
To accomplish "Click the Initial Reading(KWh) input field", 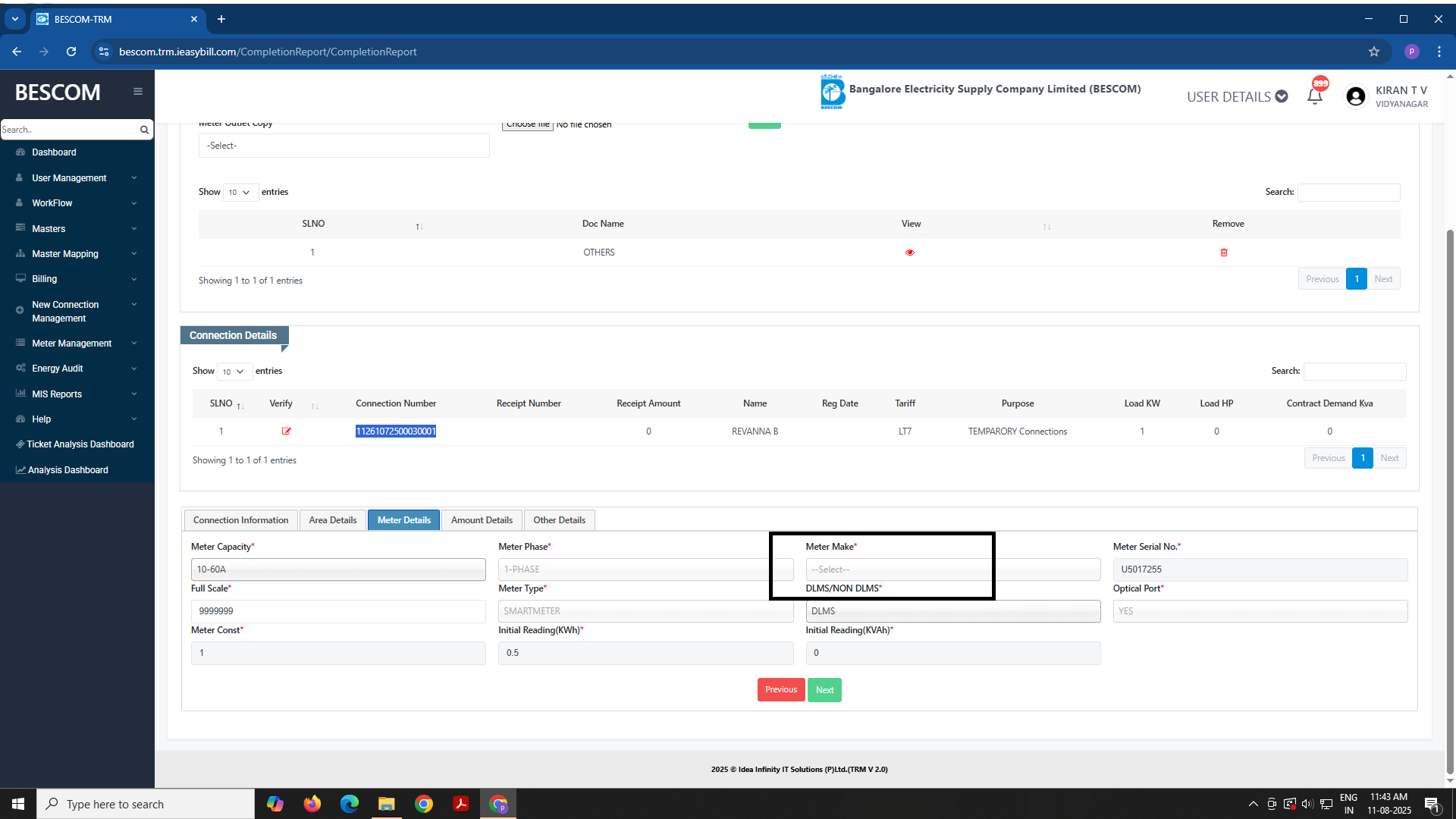I will tap(645, 653).
